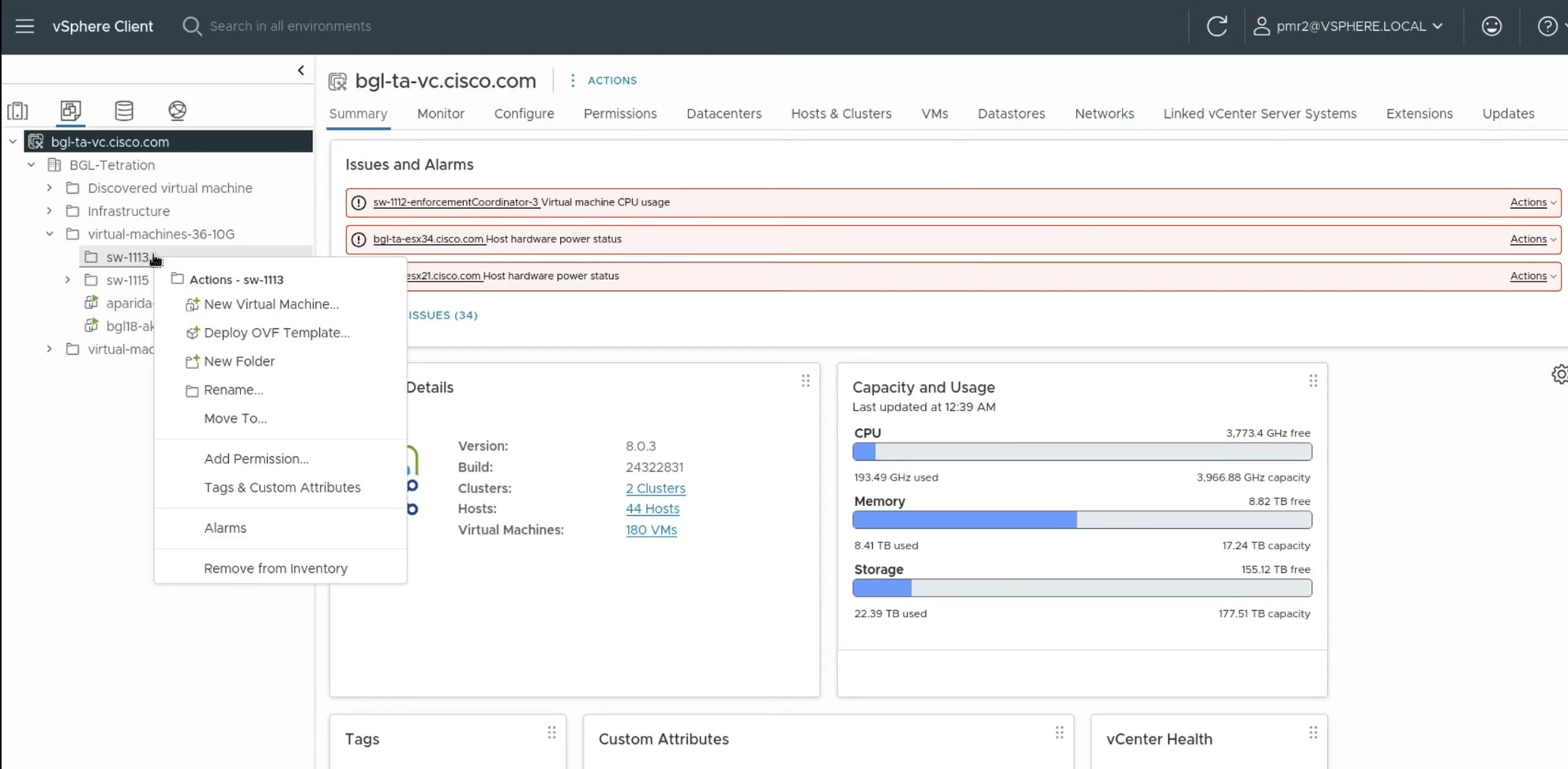The width and height of the screenshot is (1568, 769).
Task: Switch to the Networks tab
Action: (1104, 114)
